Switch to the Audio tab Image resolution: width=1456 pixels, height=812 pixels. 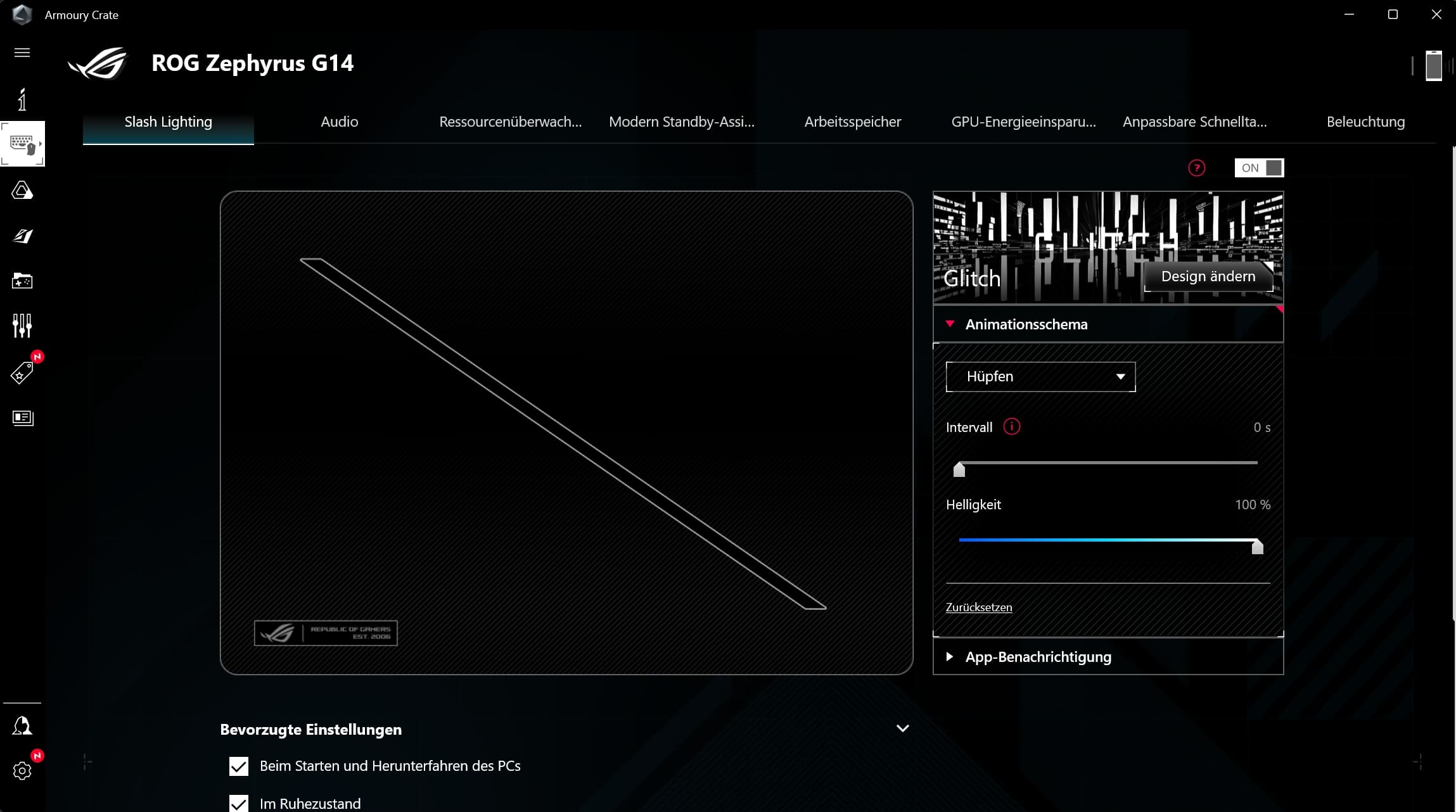coord(339,122)
